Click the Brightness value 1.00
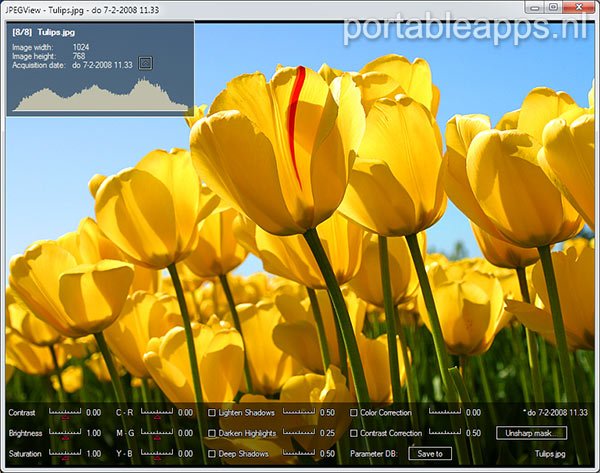Screen dimensions: 600x473 [x=93, y=433]
